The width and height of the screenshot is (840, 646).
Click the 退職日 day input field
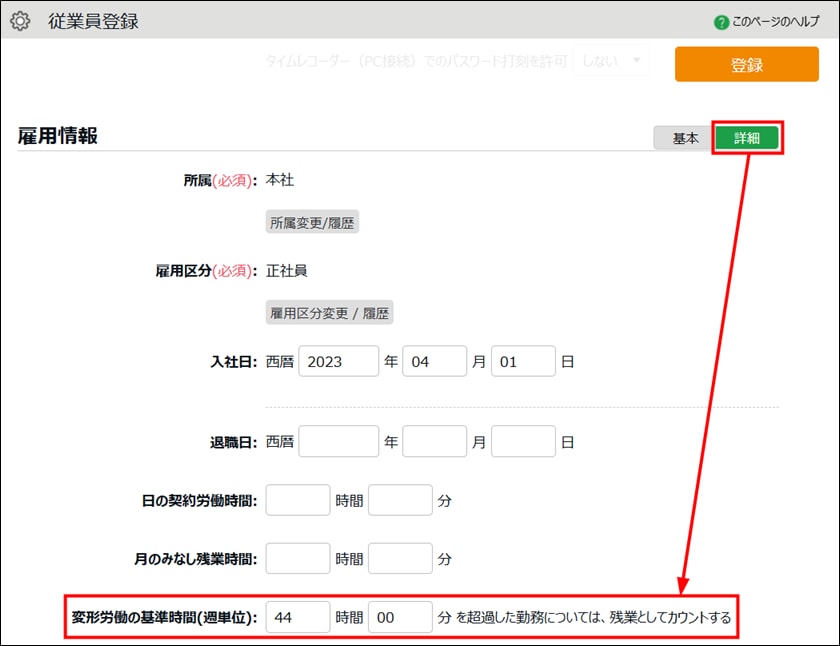[x=522, y=441]
